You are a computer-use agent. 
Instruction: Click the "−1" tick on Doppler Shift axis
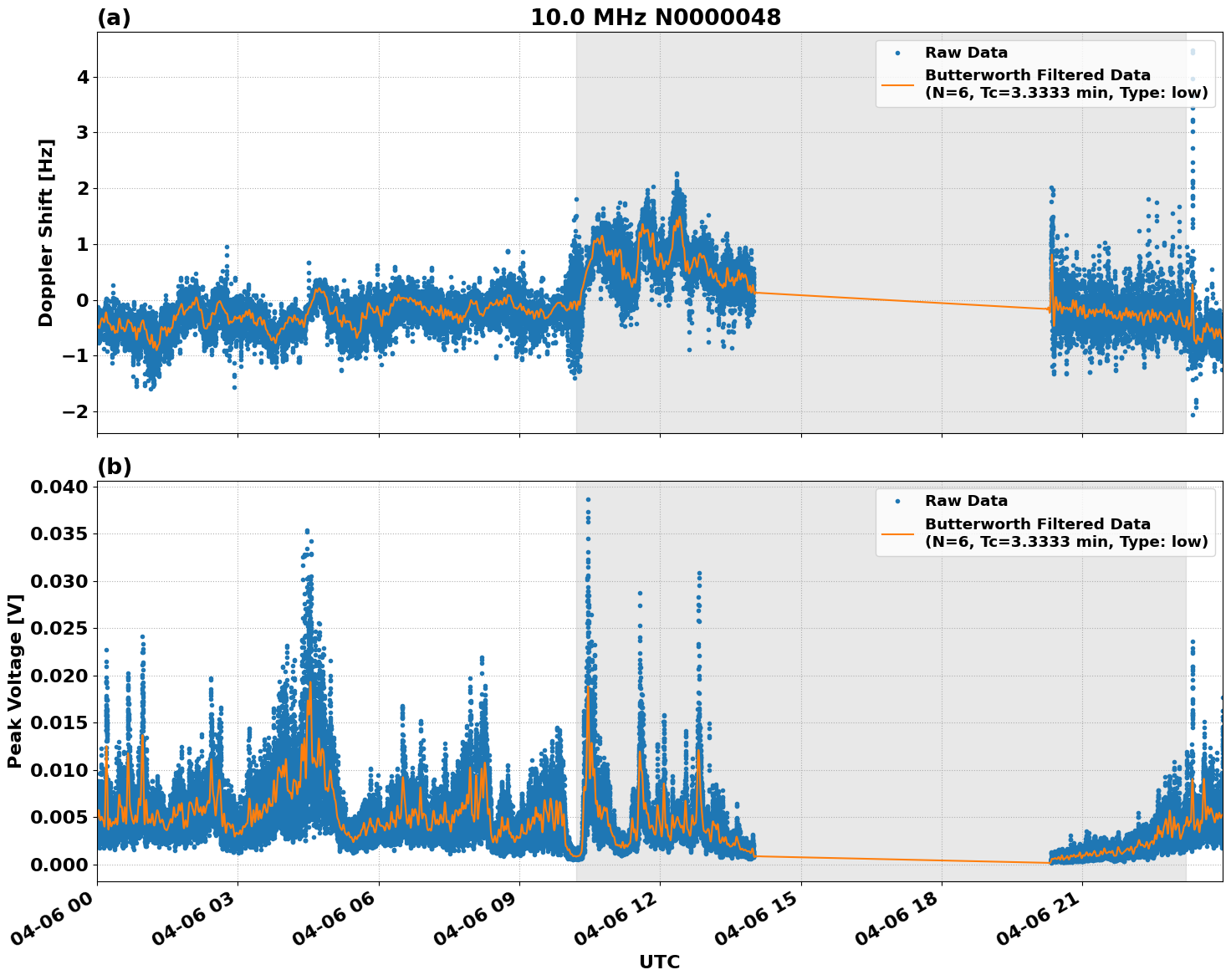coord(75,356)
